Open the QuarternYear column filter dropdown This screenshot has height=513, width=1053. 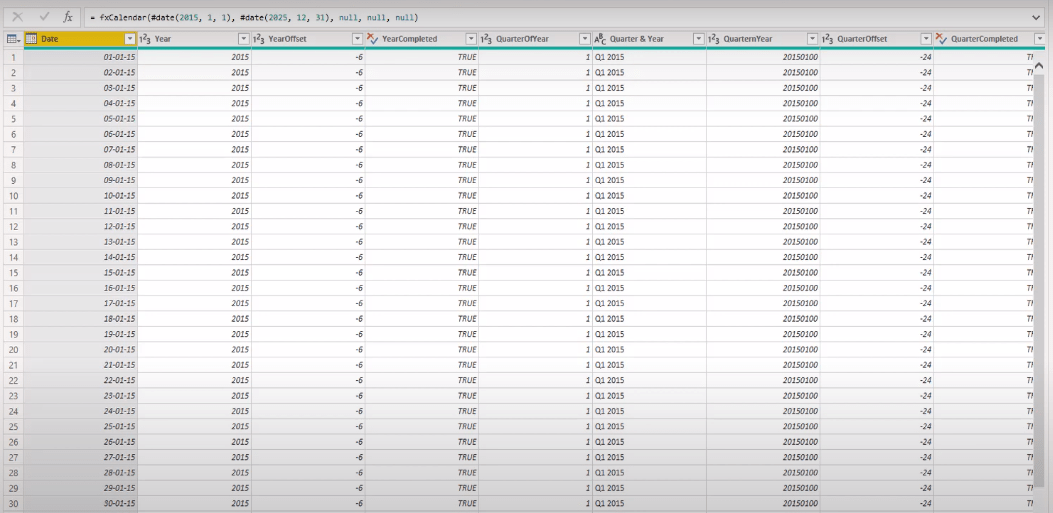point(812,39)
